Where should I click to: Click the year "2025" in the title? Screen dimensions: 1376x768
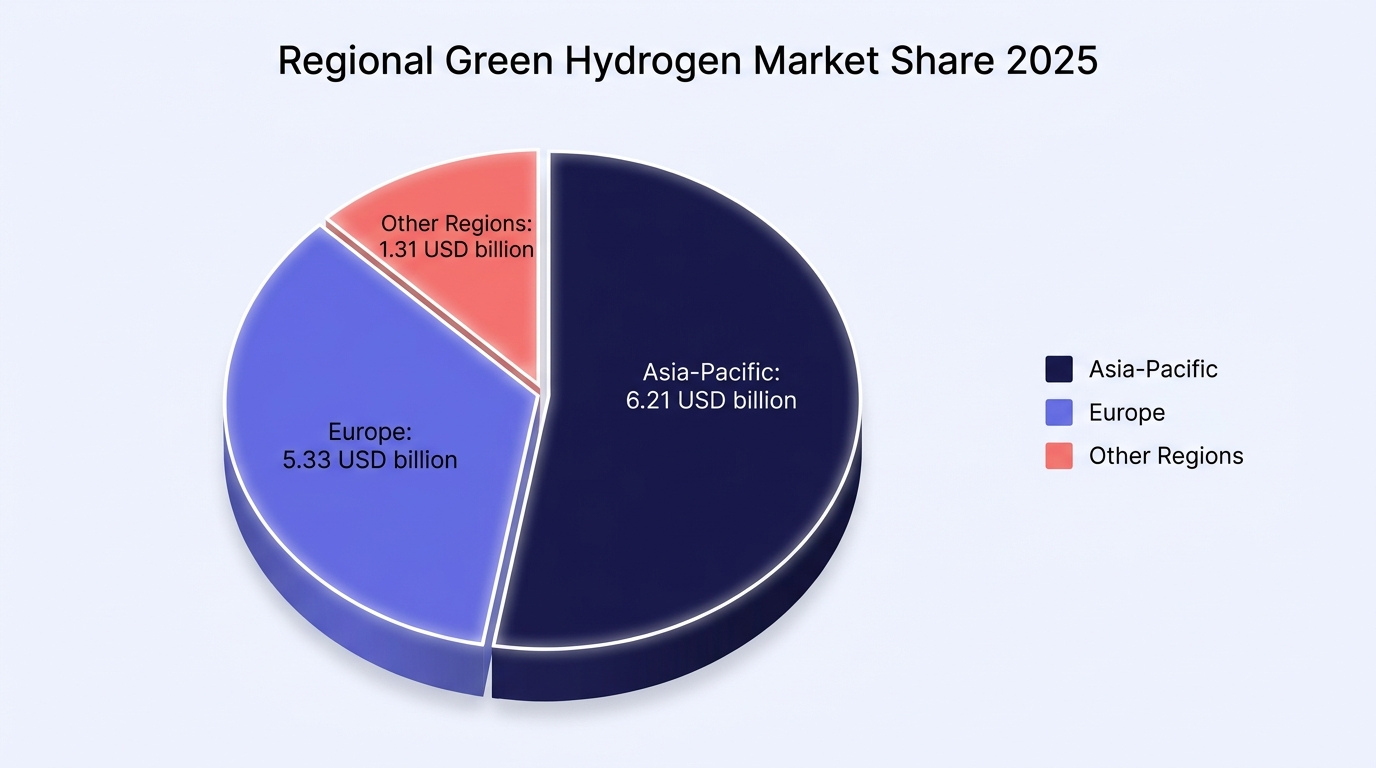tap(1052, 60)
